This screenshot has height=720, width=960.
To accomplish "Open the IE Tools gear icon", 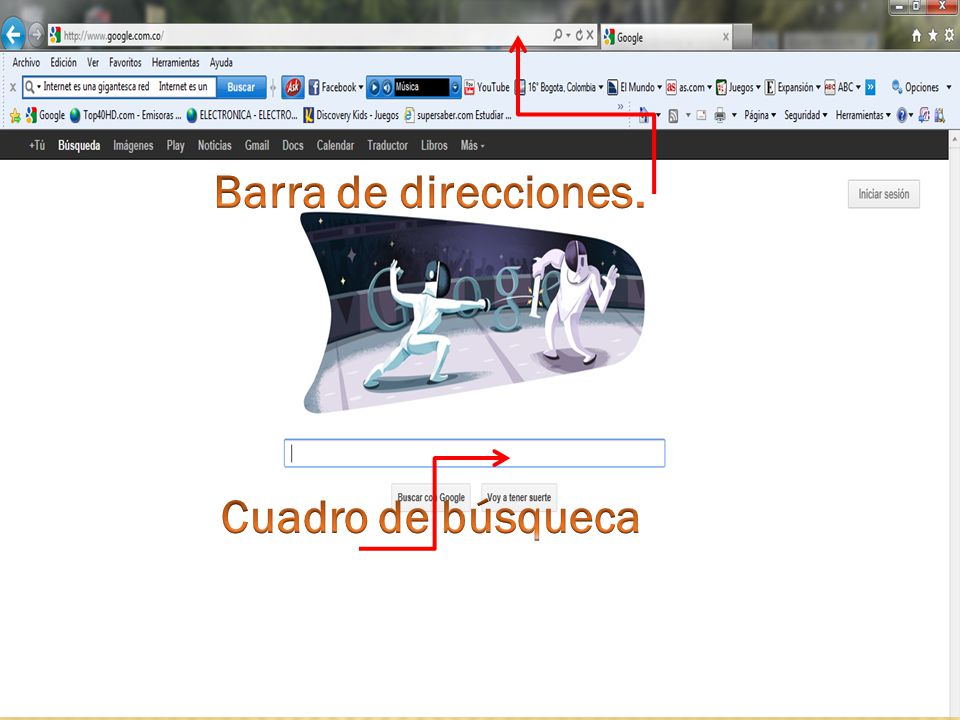I will (949, 36).
